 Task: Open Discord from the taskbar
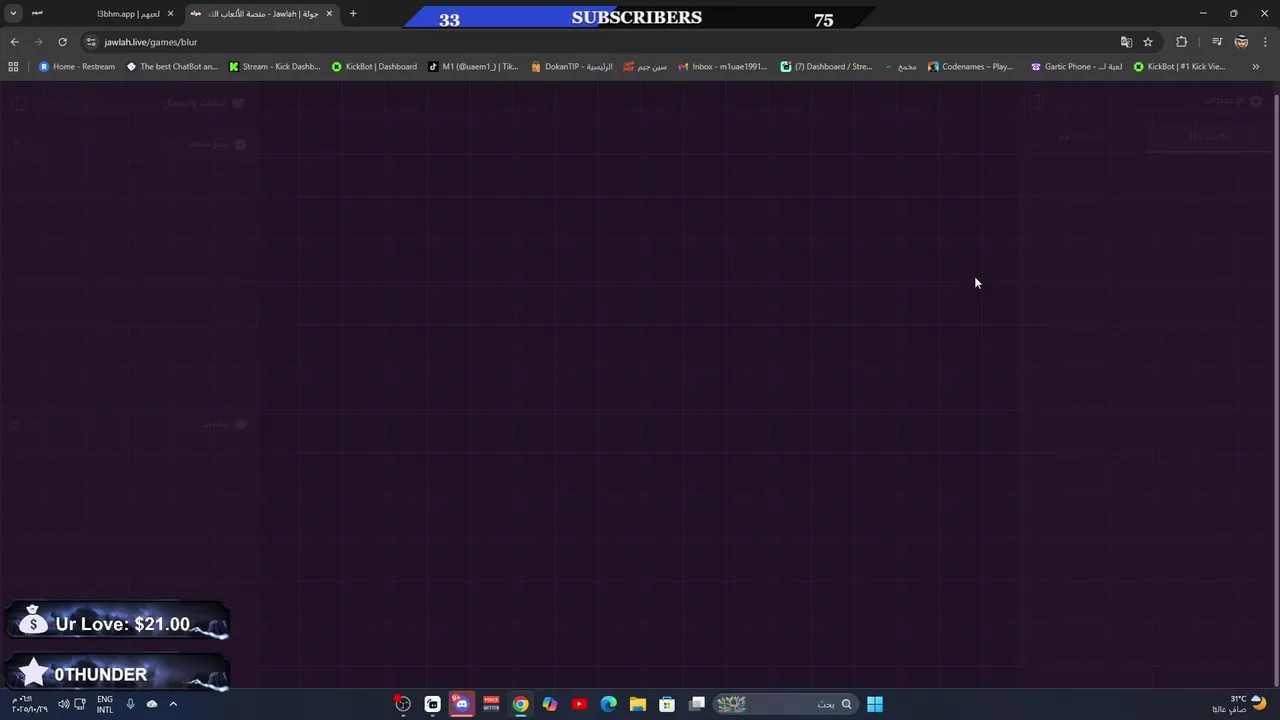point(461,704)
